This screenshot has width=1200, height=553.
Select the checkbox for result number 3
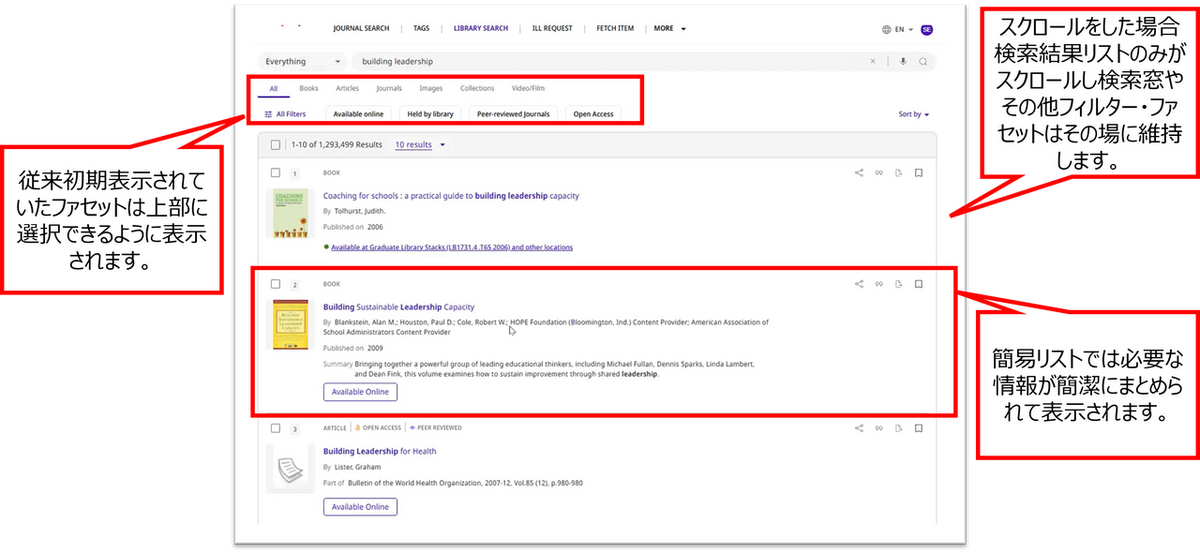click(x=275, y=429)
